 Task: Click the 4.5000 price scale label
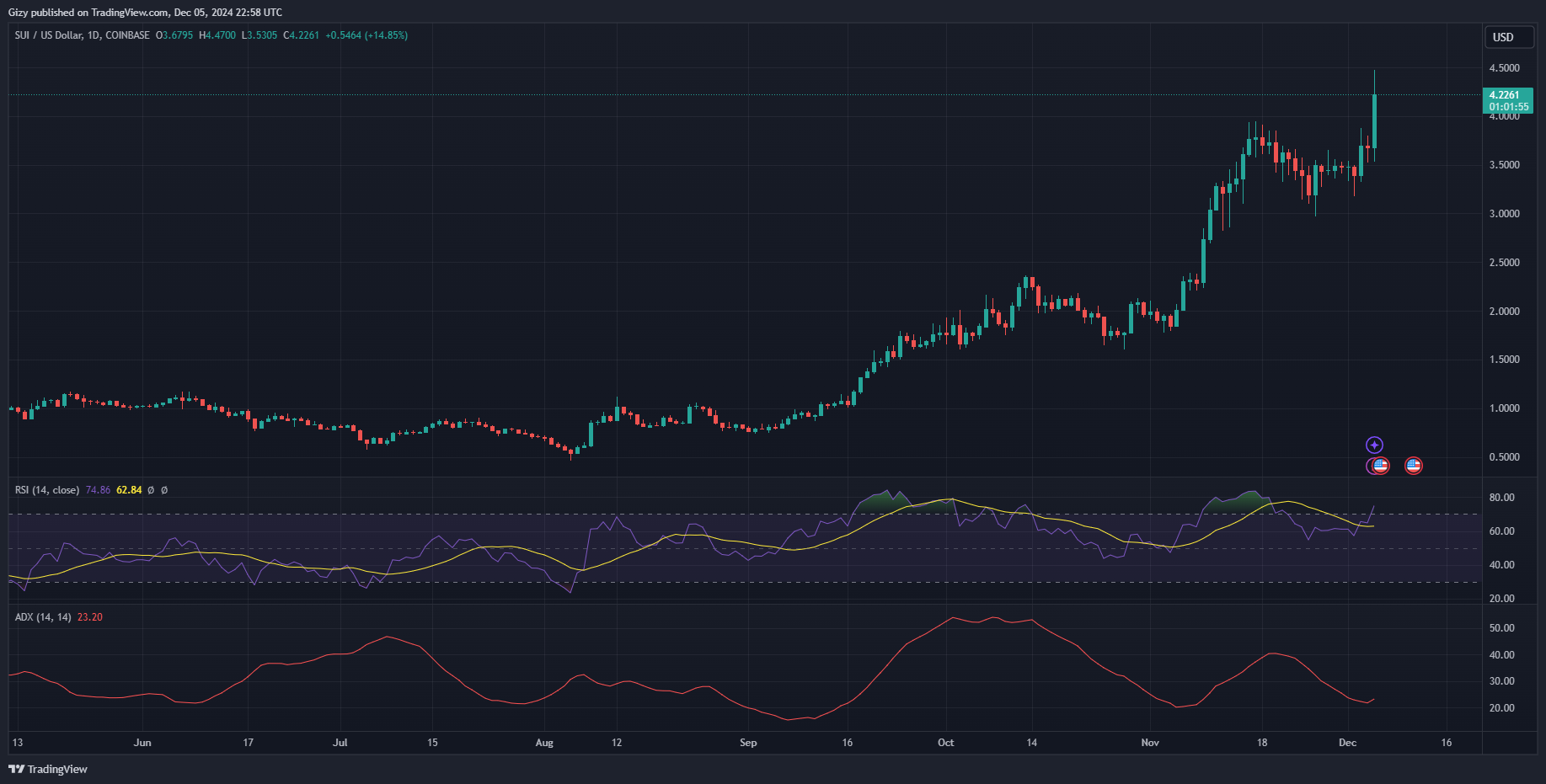[1504, 68]
